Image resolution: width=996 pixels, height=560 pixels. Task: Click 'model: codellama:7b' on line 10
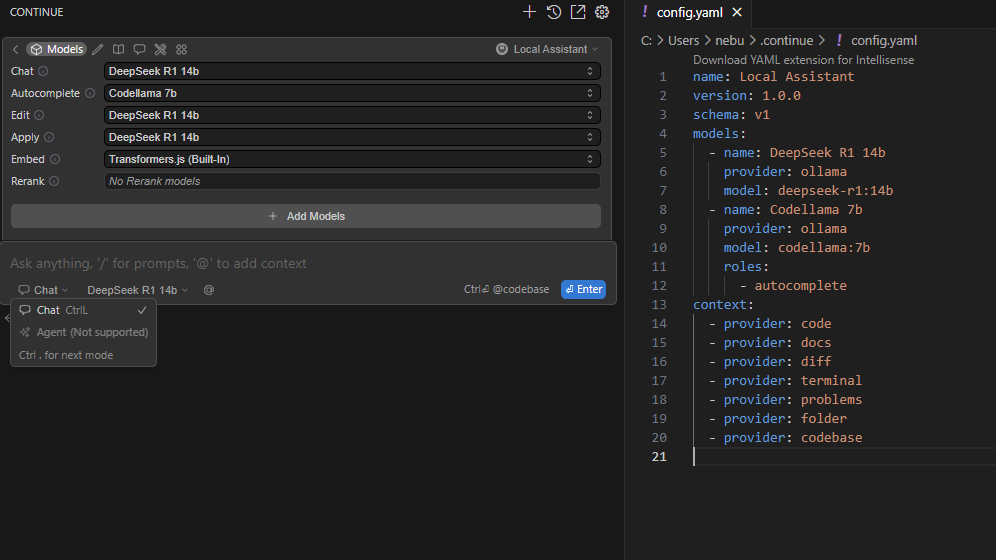(797, 248)
